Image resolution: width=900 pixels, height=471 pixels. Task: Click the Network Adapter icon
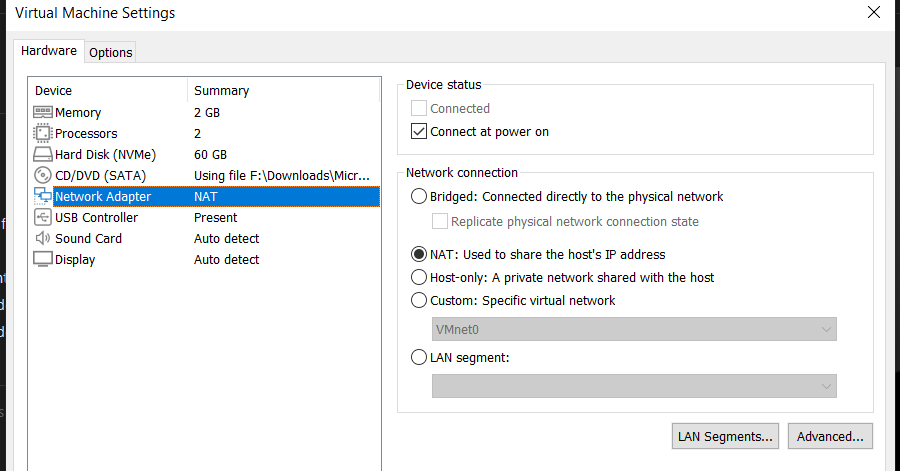click(x=43, y=197)
